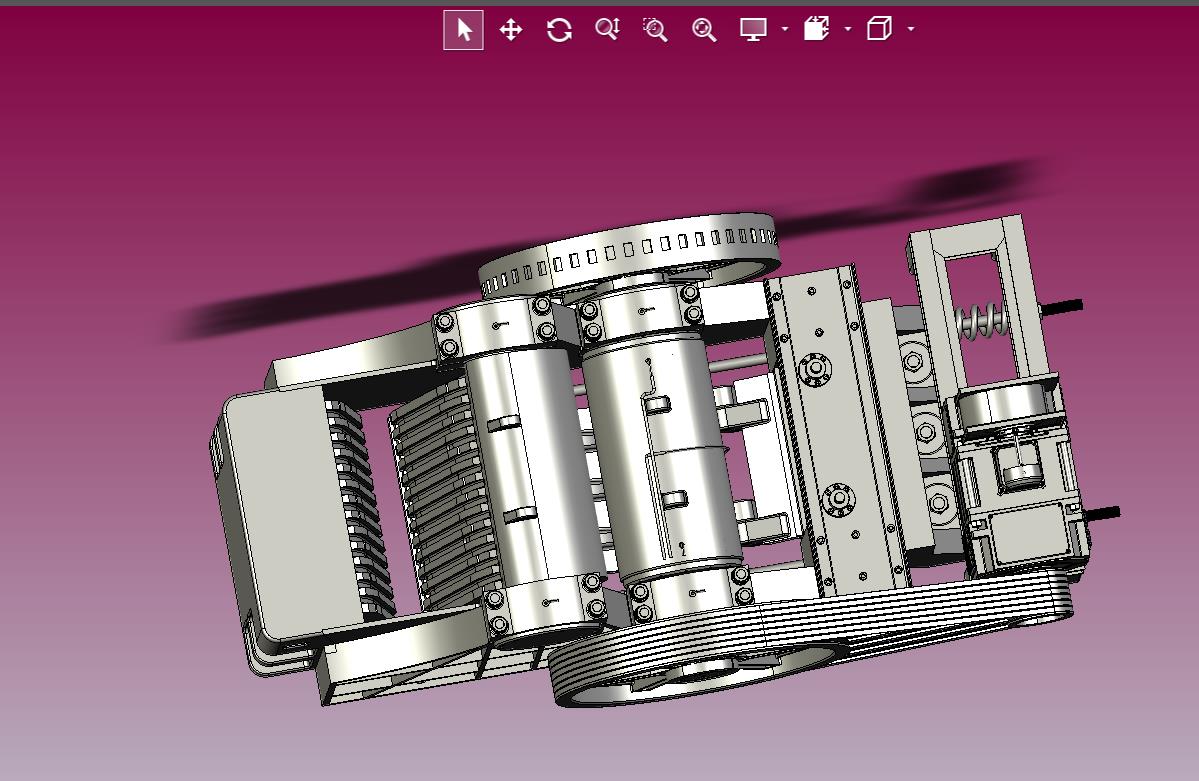Screen dimensions: 1199x781
Task: Click the section view icon
Action: pyautogui.click(x=817, y=29)
